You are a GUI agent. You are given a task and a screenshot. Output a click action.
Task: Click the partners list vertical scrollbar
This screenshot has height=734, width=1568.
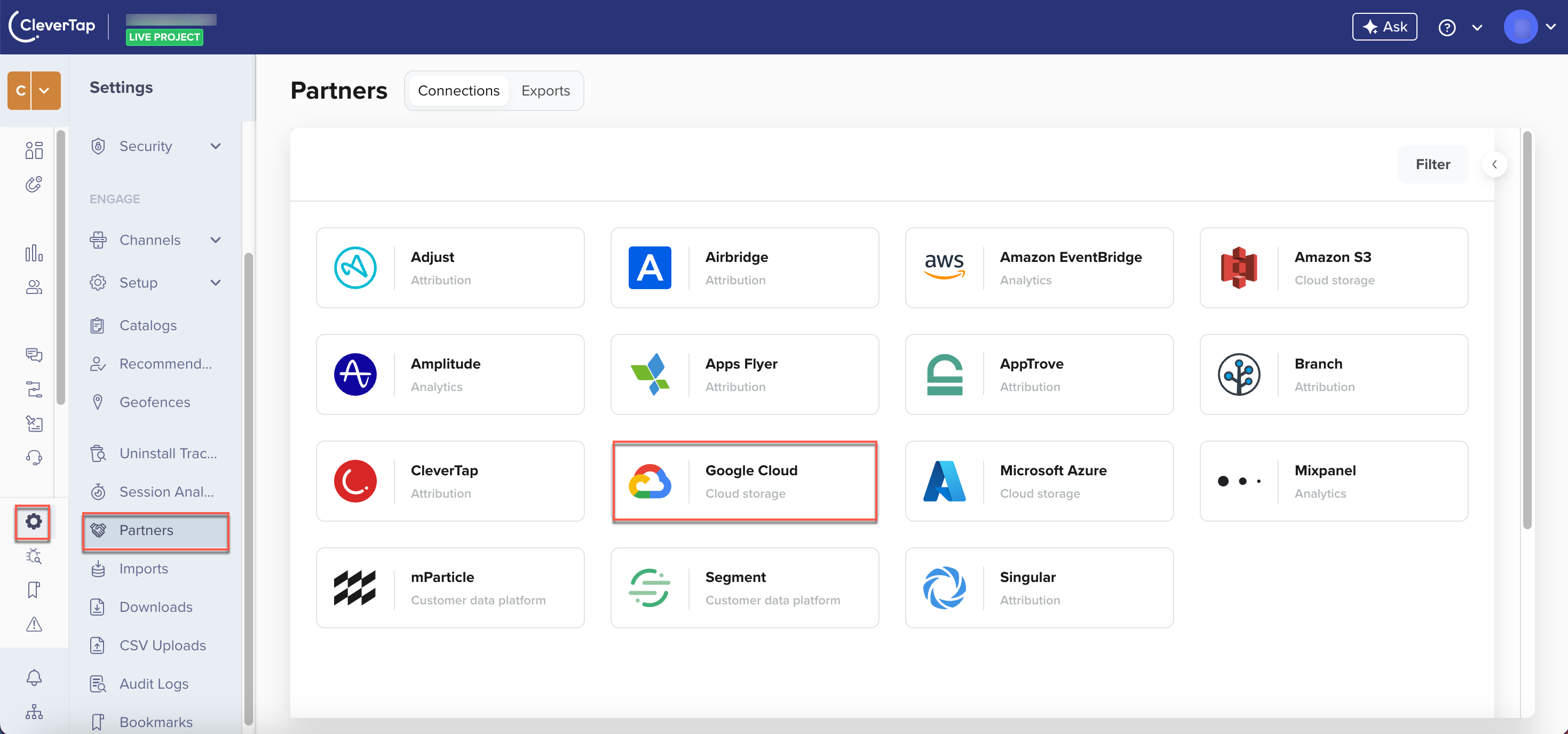pos(1526,329)
